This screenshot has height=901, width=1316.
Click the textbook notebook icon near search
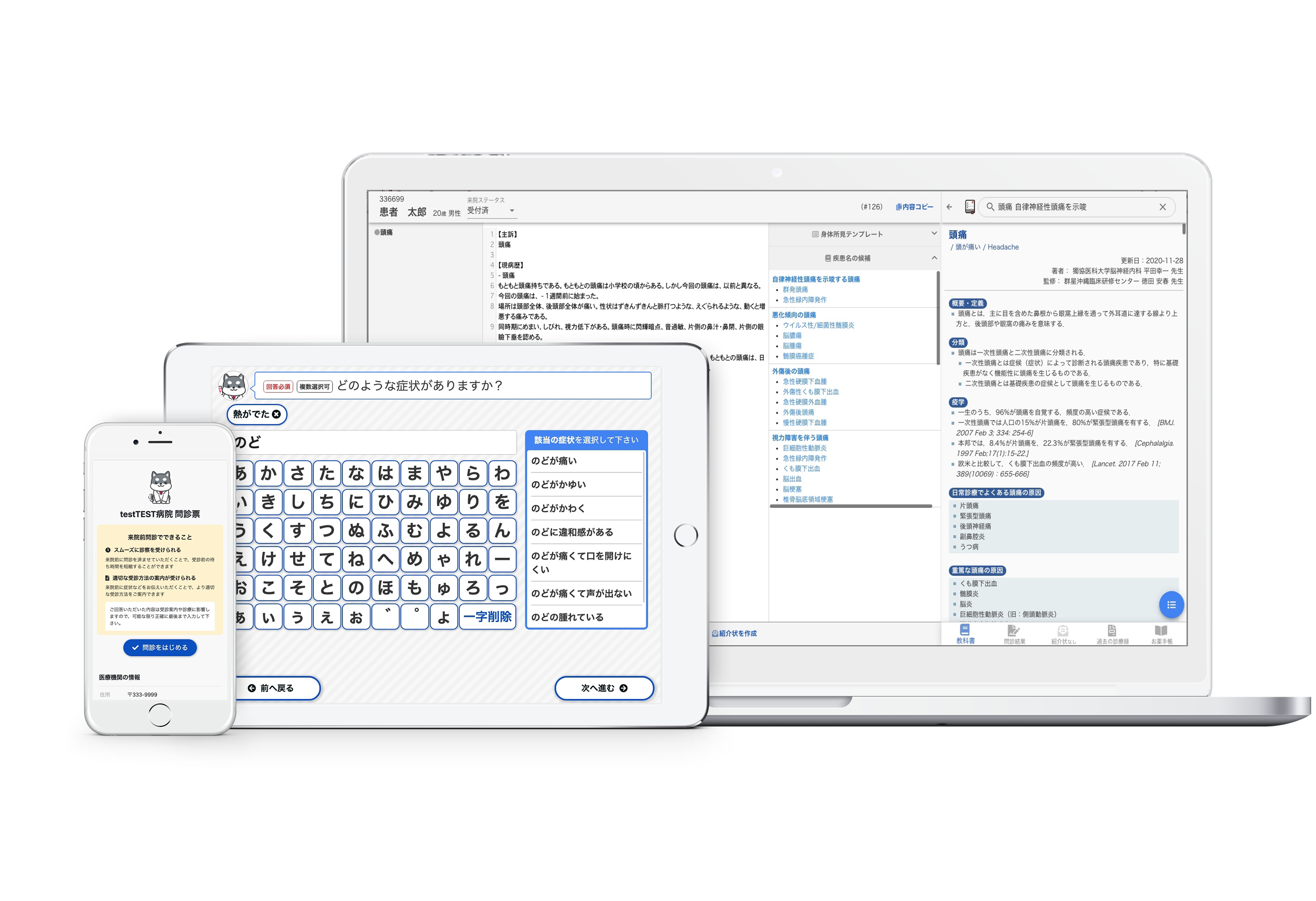[x=969, y=207]
